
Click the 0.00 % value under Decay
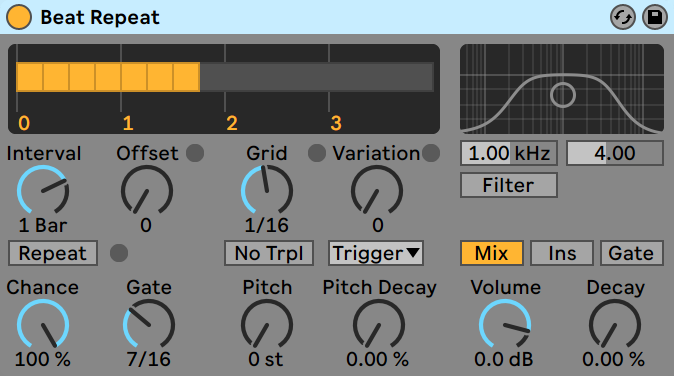[613, 359]
